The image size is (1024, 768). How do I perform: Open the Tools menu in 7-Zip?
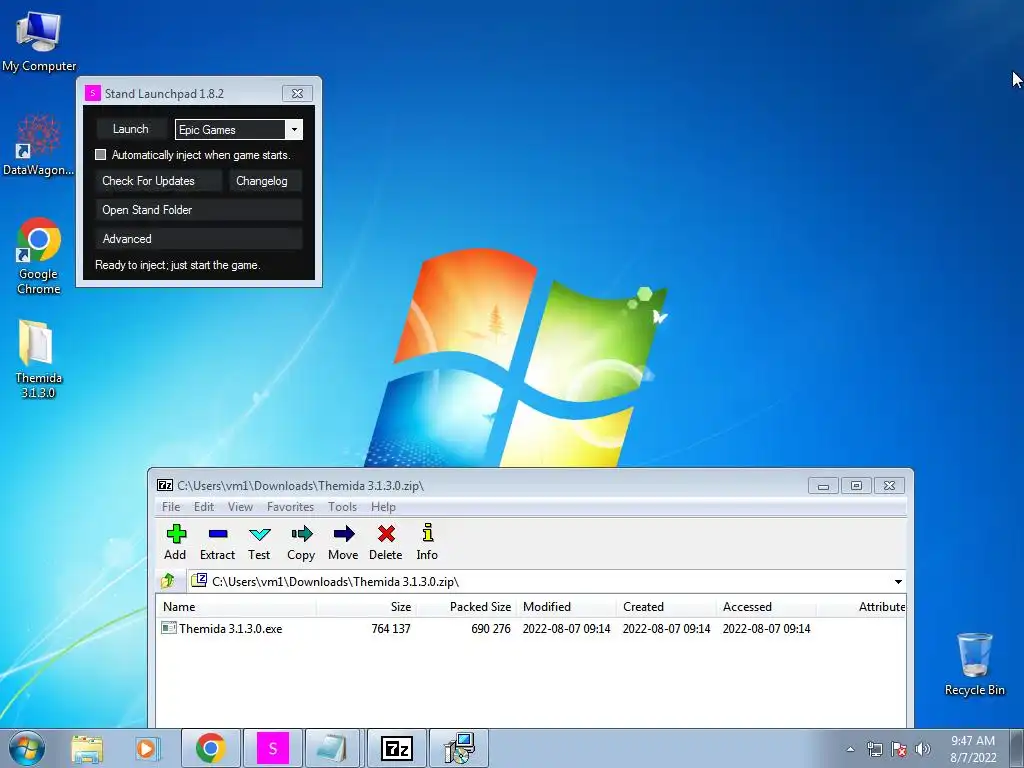click(x=342, y=507)
